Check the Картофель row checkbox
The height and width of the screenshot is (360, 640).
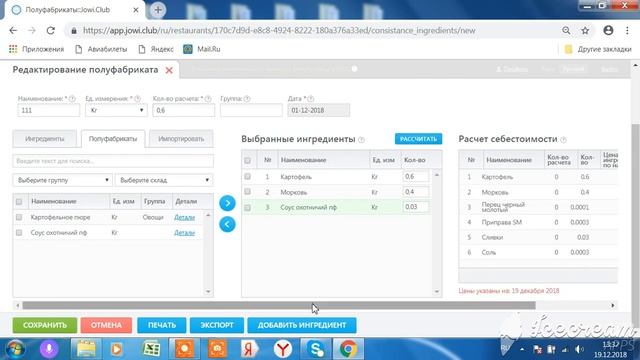pyautogui.click(x=247, y=177)
